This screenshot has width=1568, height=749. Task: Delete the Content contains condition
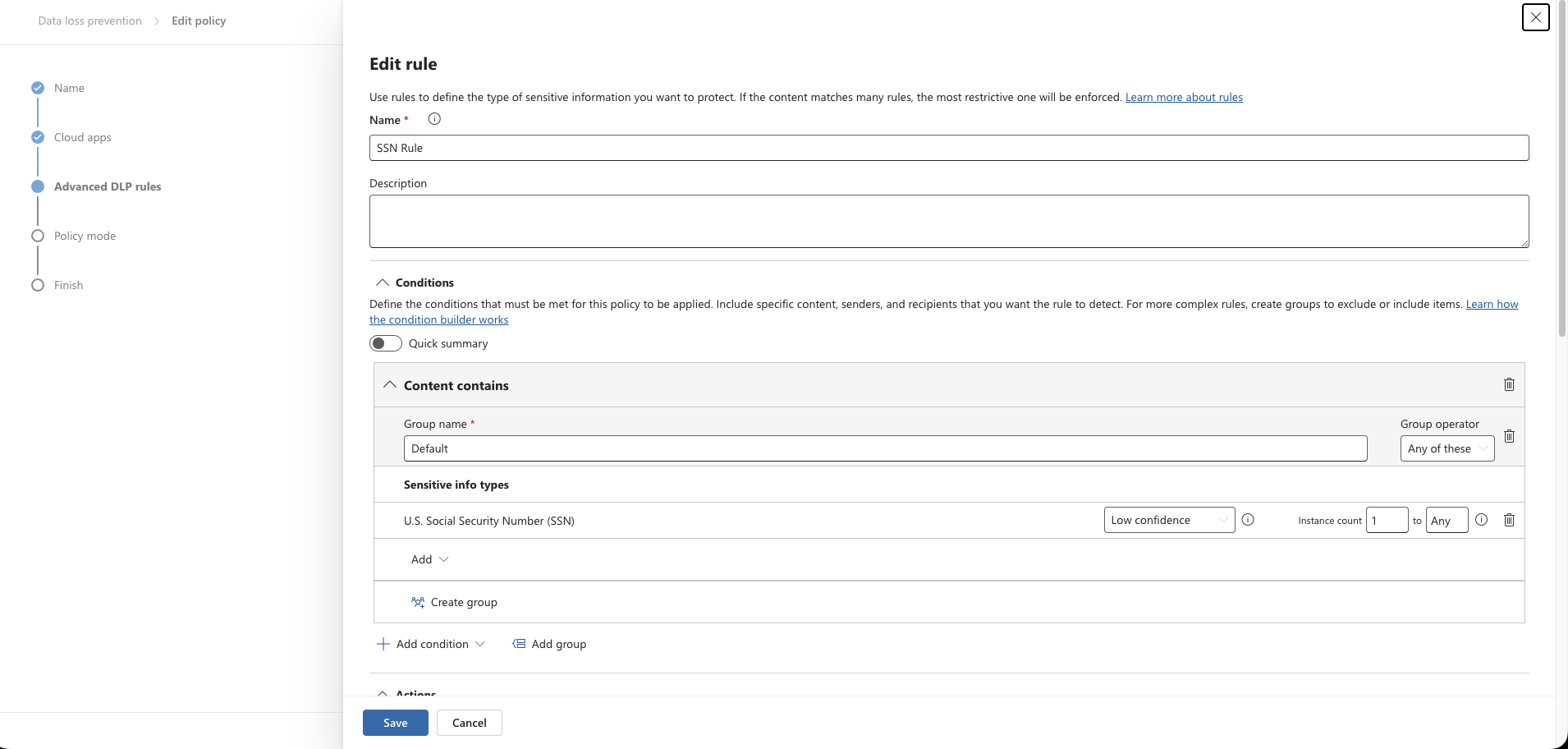pyautogui.click(x=1509, y=384)
